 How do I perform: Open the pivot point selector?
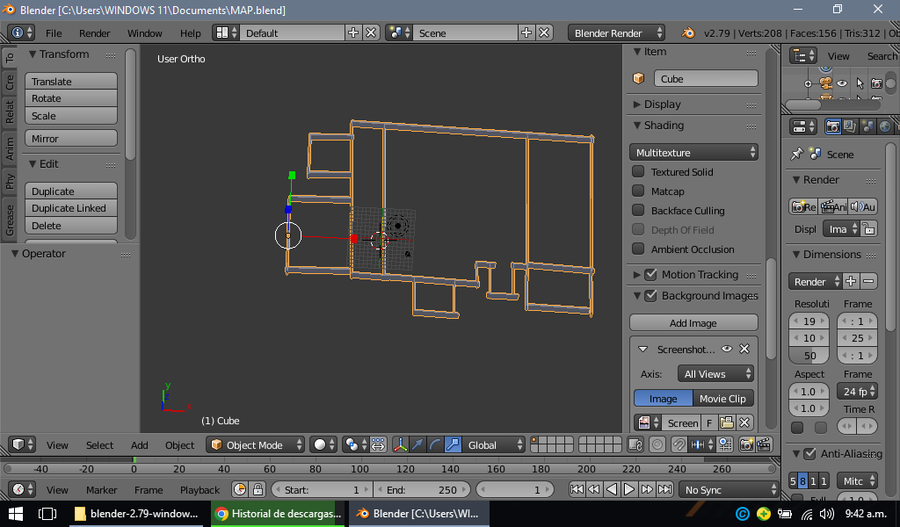(x=356, y=444)
